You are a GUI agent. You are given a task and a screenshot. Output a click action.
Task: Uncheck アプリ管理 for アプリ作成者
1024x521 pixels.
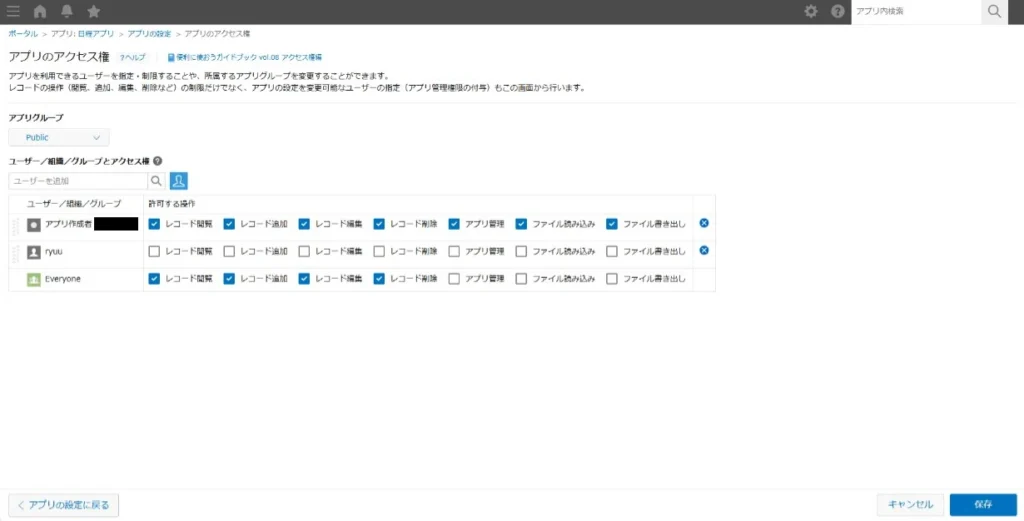[455, 224]
